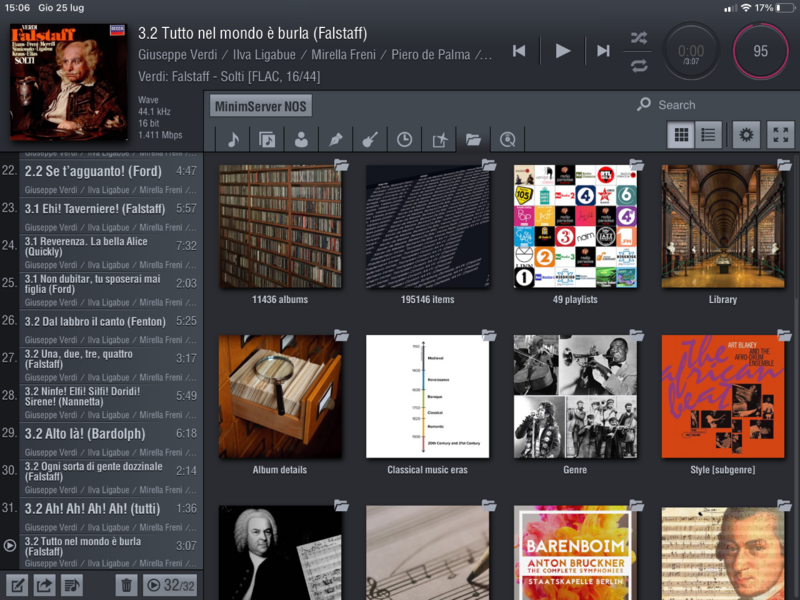Click the edit playlist pencil icon
800x600 pixels.
17,585
